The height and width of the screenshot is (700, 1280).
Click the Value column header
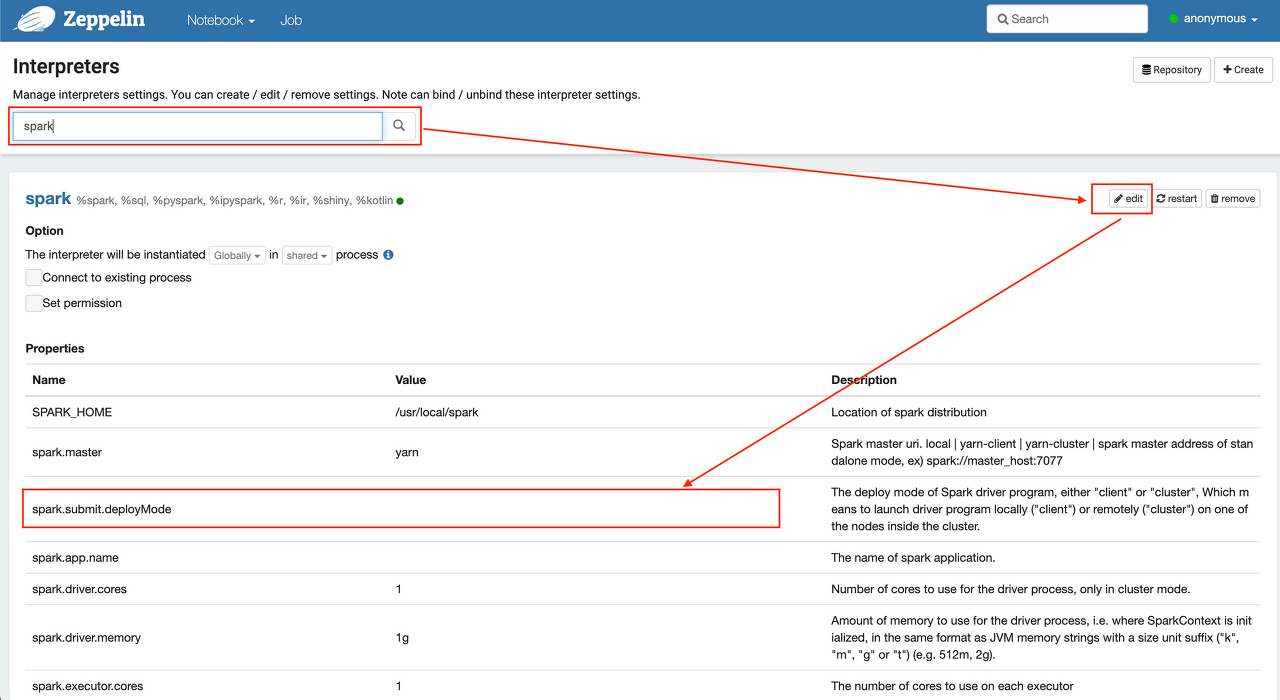pyautogui.click(x=411, y=380)
